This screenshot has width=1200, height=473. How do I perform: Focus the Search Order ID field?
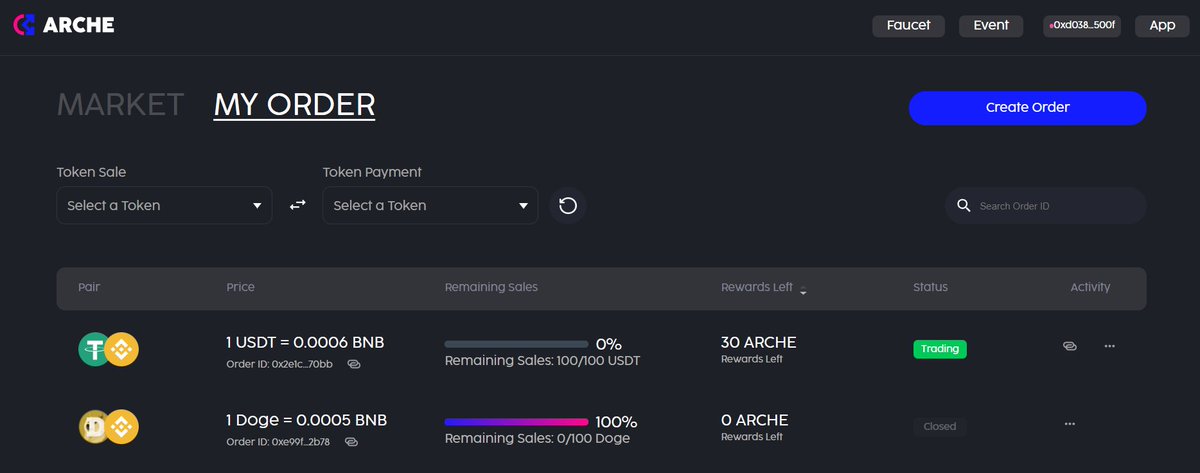[x=1046, y=205]
